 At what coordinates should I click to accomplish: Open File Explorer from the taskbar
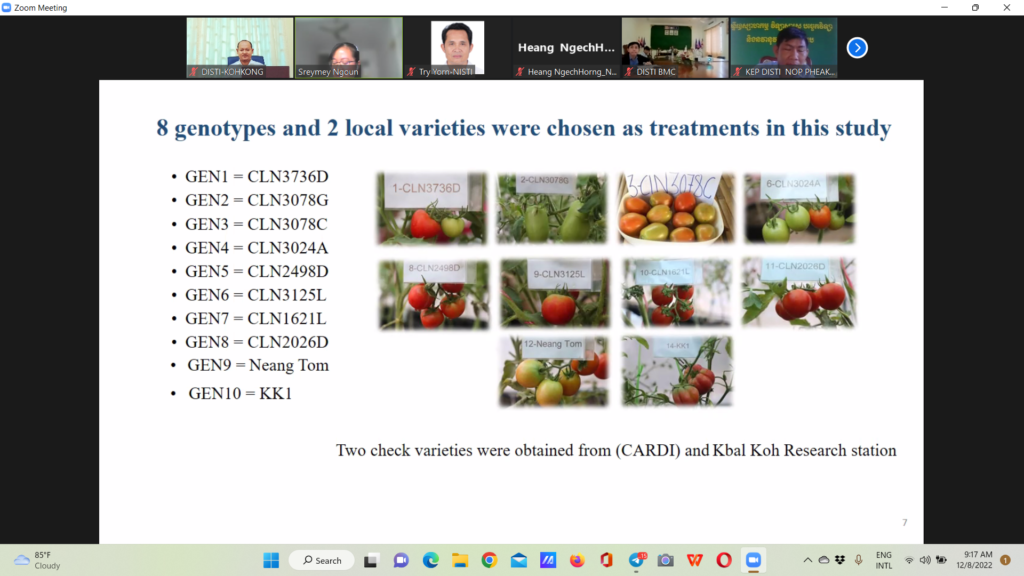(460, 560)
